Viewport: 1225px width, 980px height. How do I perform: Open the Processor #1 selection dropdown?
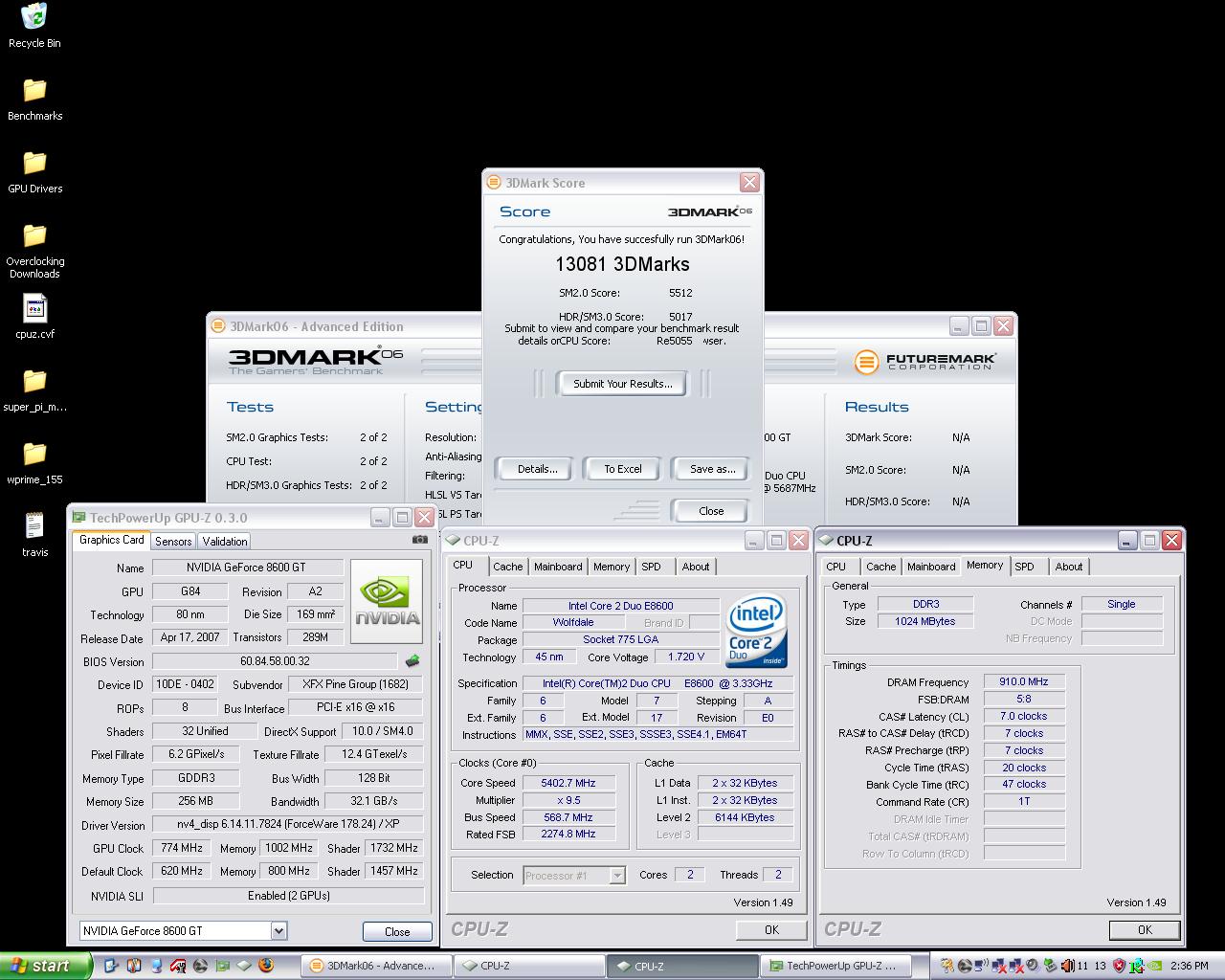click(617, 875)
